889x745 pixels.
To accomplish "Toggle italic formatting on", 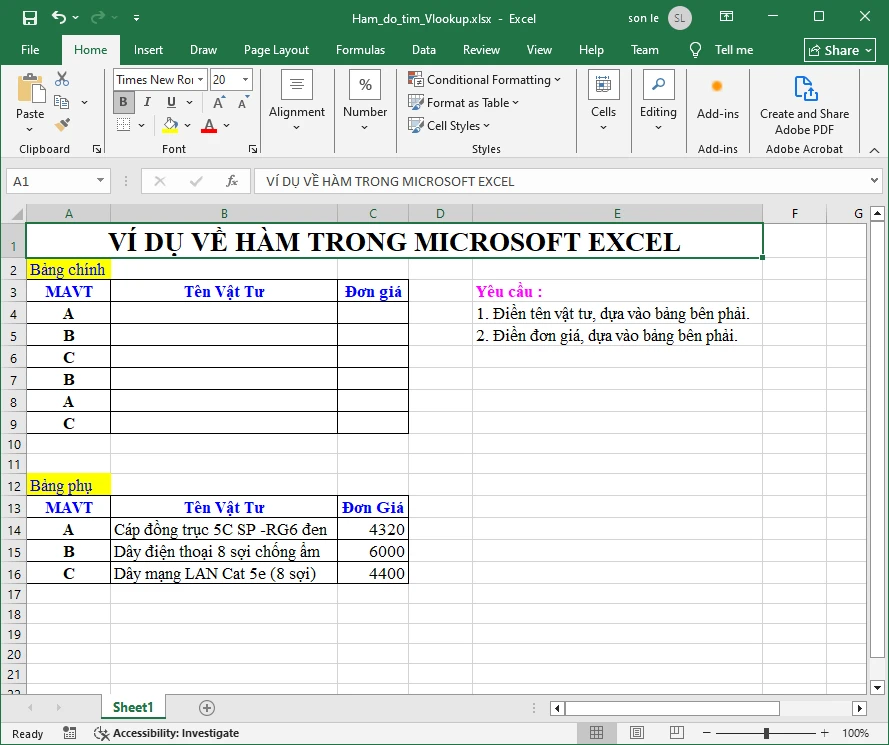I will coord(146,102).
